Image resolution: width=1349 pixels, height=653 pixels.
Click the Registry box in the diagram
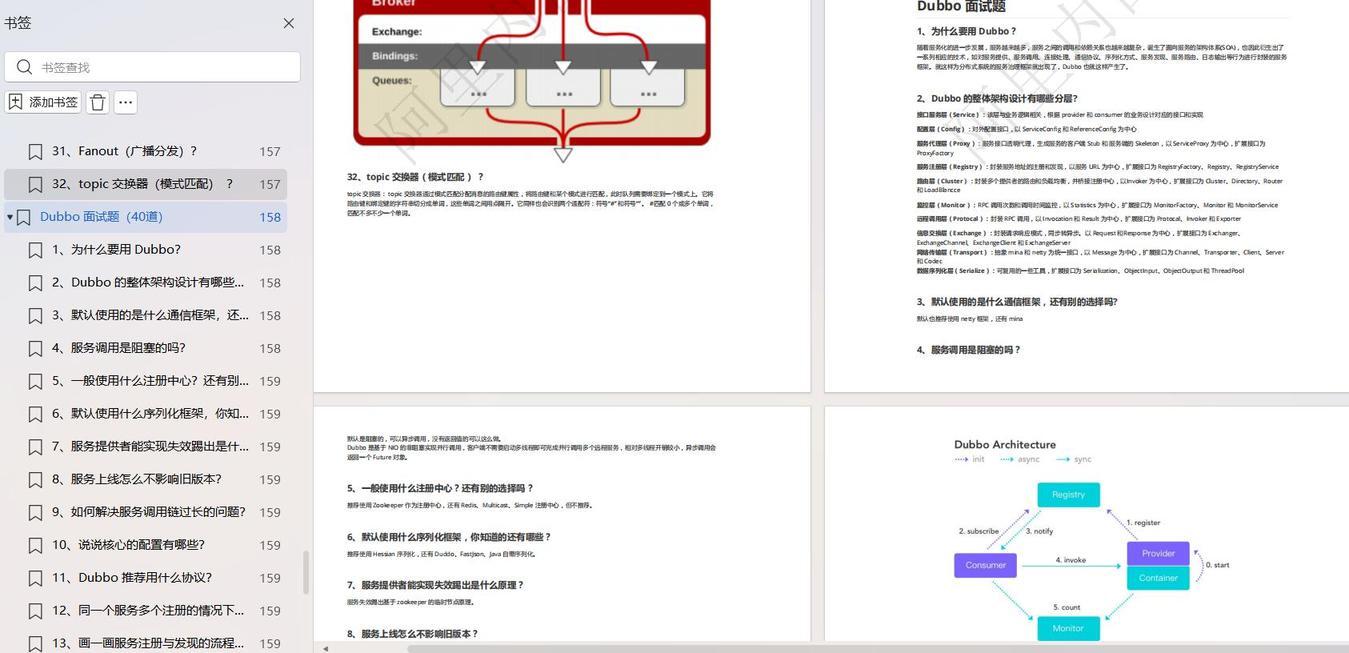click(x=1068, y=495)
